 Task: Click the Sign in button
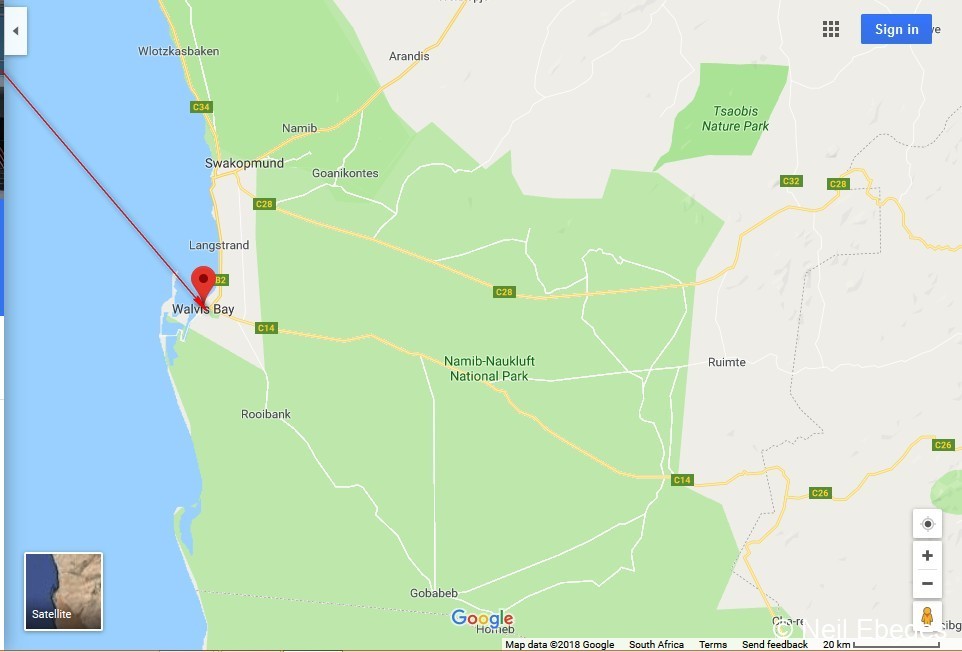click(896, 29)
